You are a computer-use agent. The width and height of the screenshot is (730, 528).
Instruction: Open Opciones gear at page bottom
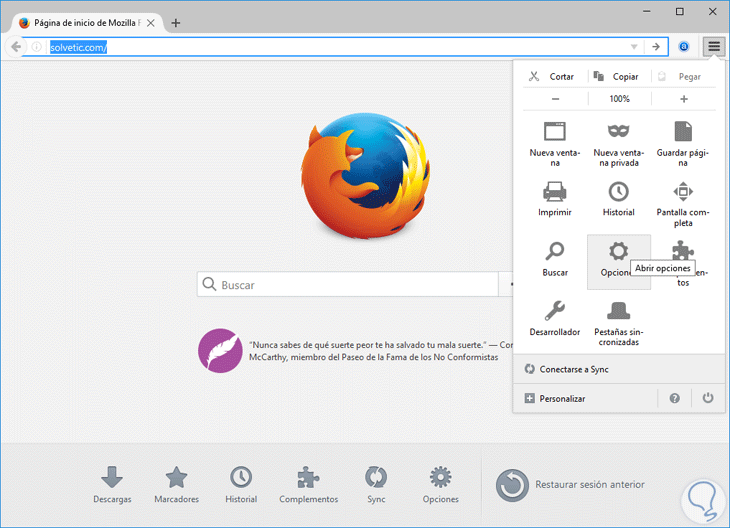click(440, 485)
